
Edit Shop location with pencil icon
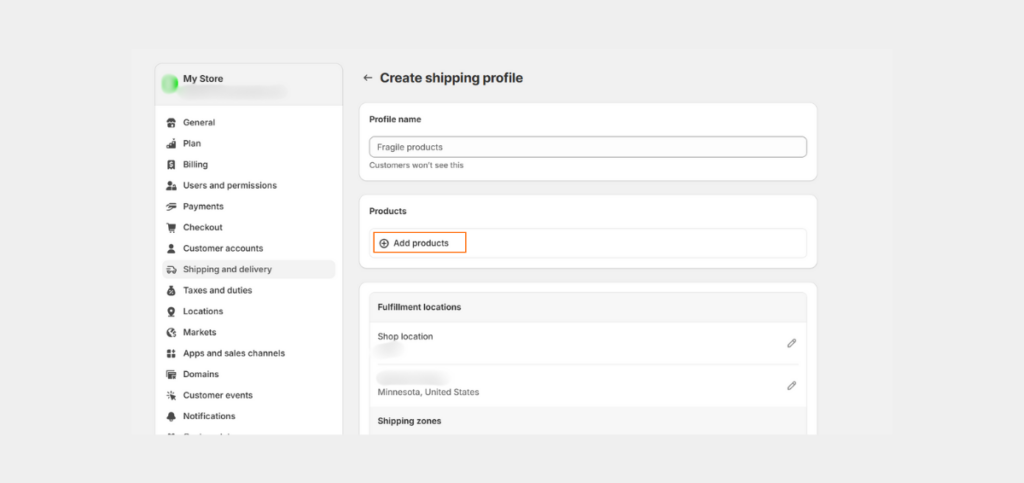click(792, 343)
